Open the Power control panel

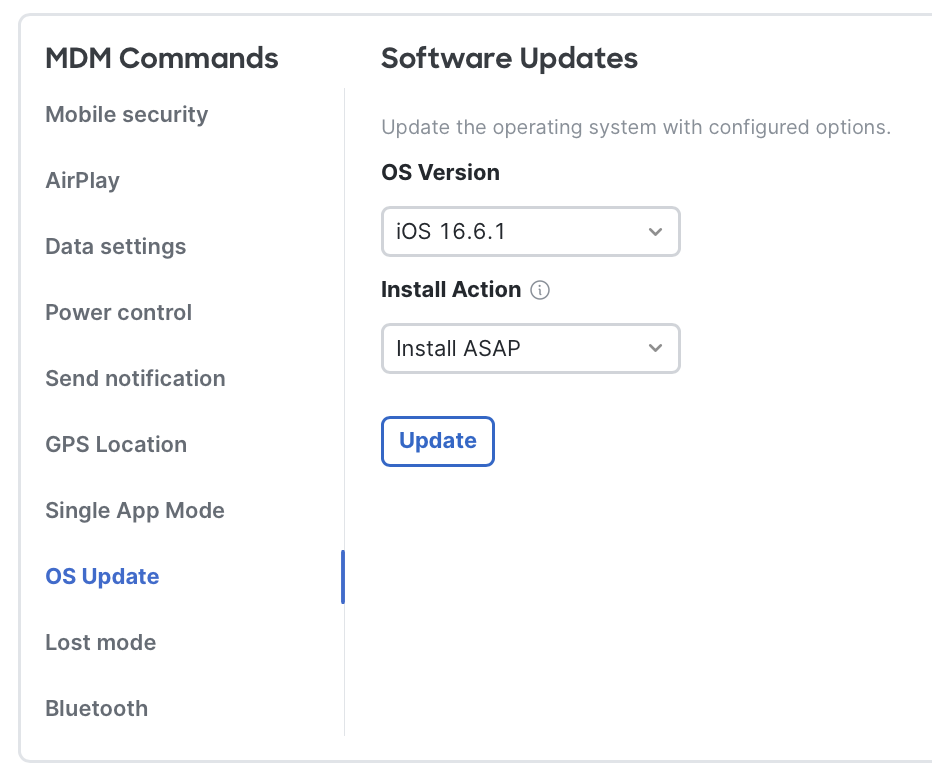coord(118,312)
